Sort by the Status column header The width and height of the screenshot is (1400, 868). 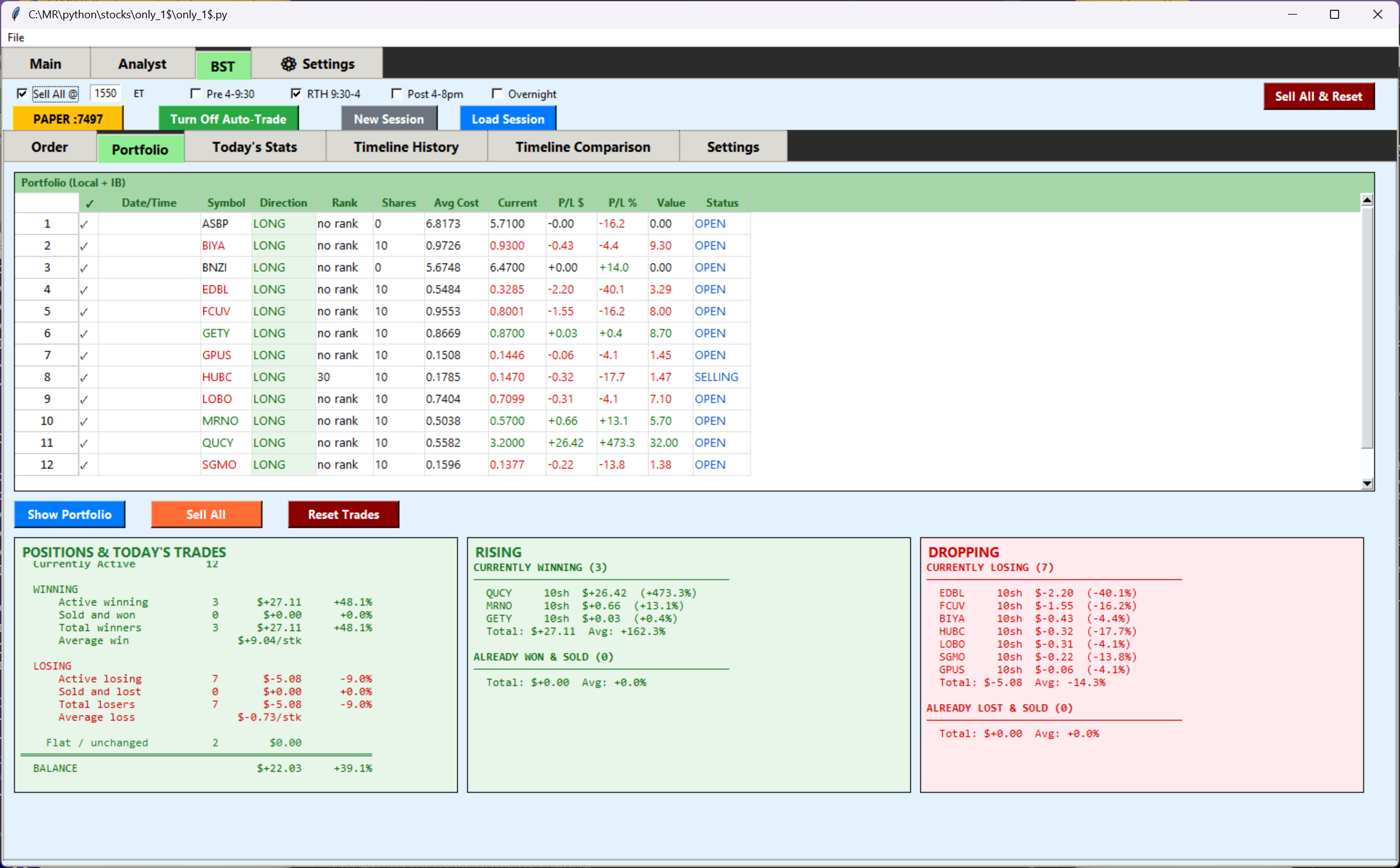tap(722, 203)
